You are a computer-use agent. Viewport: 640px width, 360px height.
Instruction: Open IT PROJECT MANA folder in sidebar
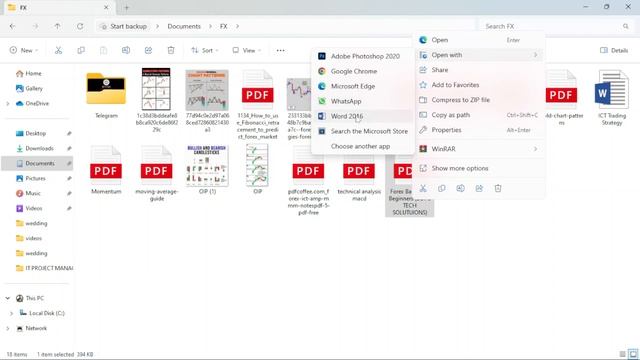pos(44,268)
